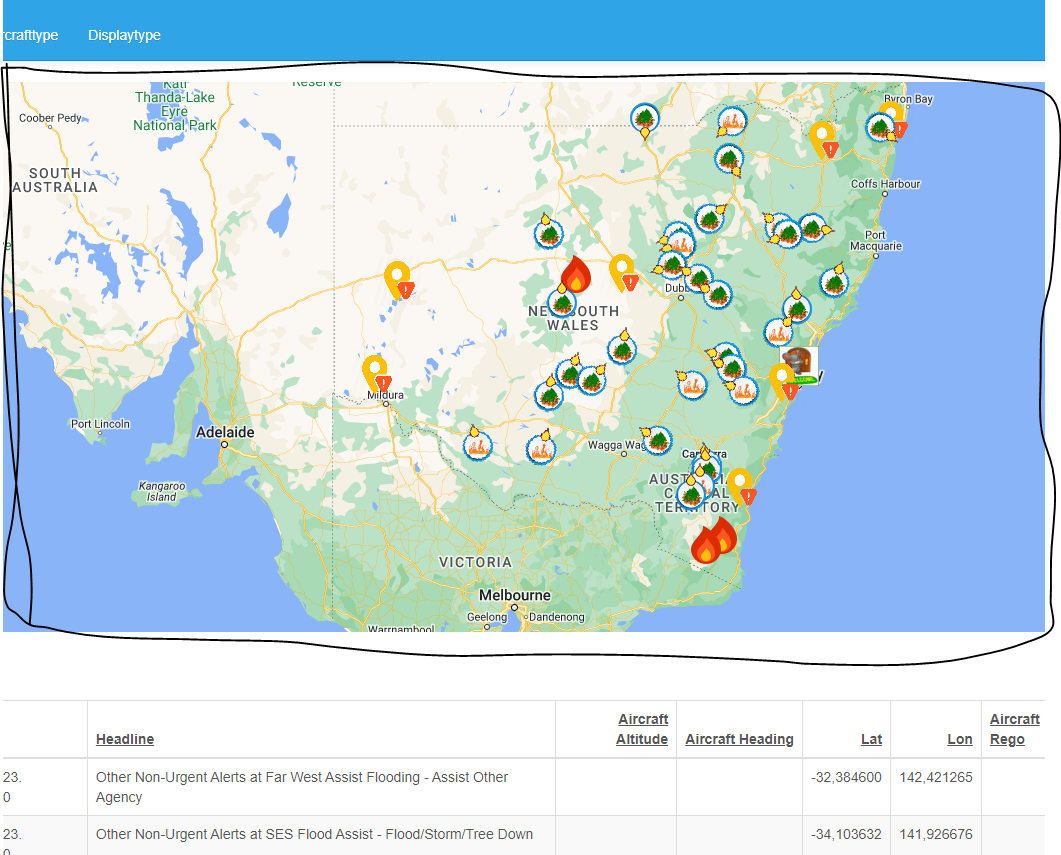Screen dimensions: 1061x855
Task: Sort table by Headline column
Action: [x=125, y=739]
